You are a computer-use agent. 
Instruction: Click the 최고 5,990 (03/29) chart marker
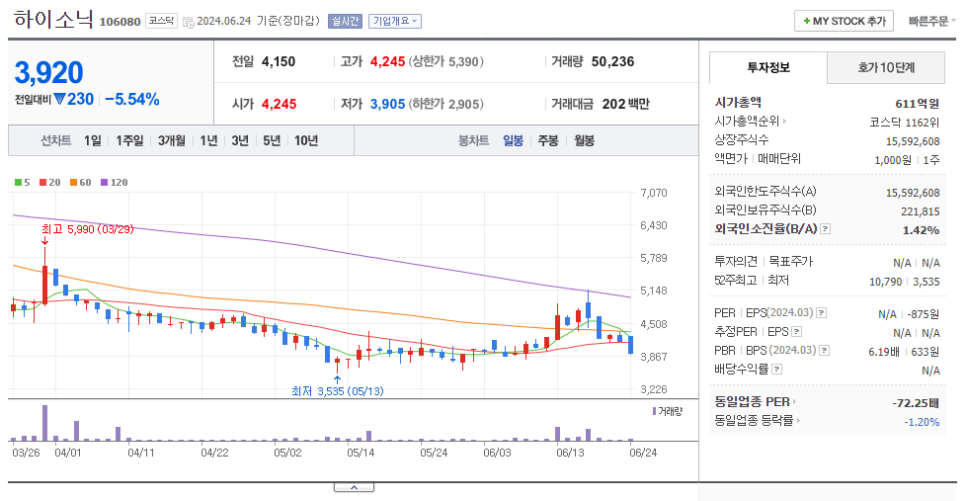pyautogui.click(x=87, y=229)
